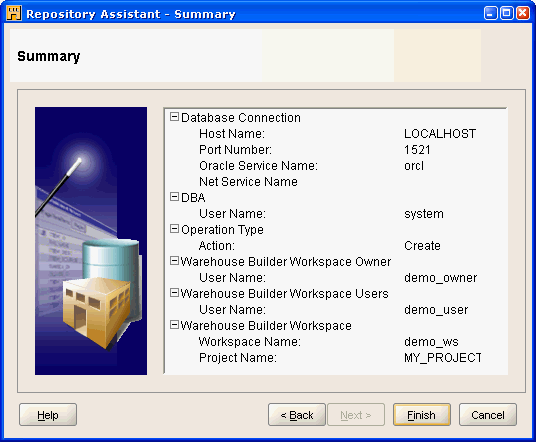Screen dimensions: 536x442
Task: Select the Warehouse Builder Workspace Owner heading
Action: tap(286, 262)
